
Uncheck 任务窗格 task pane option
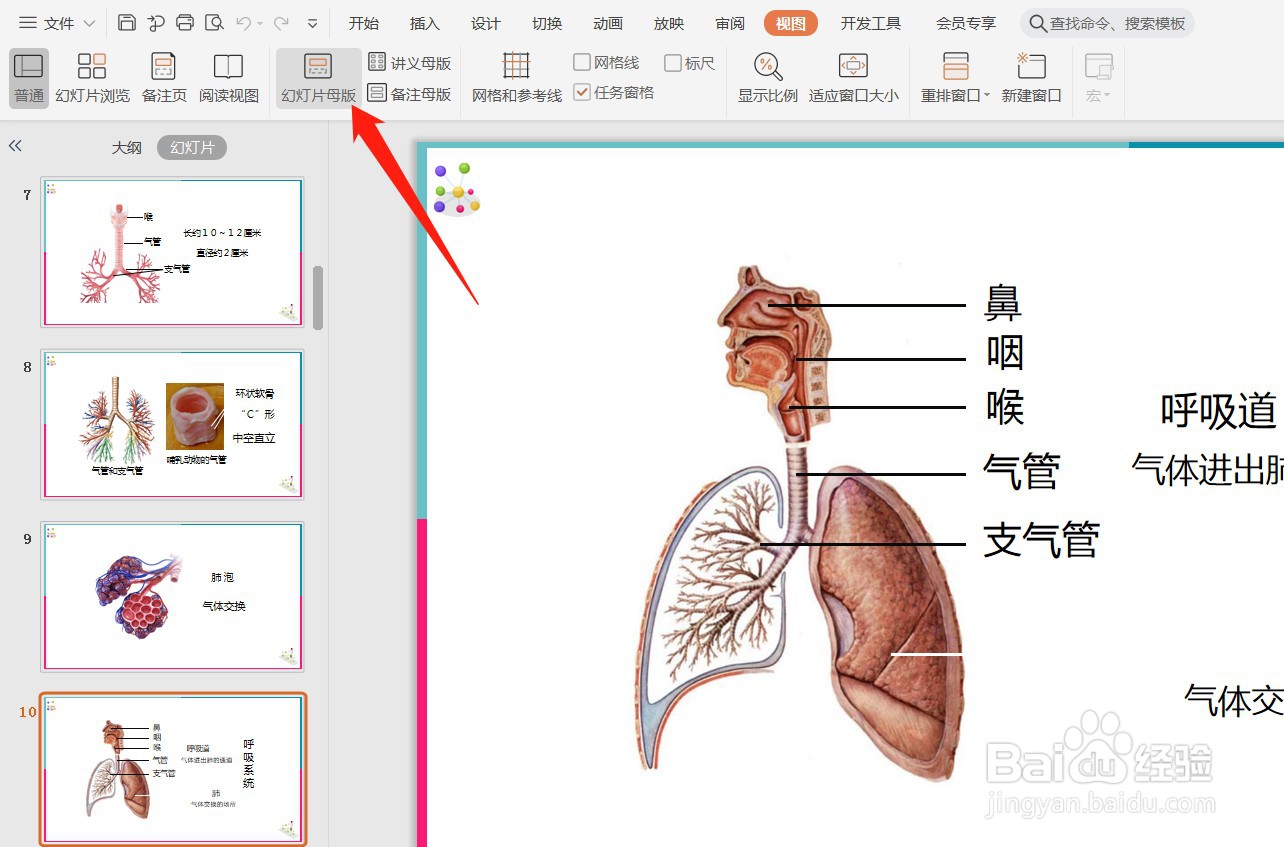point(582,91)
